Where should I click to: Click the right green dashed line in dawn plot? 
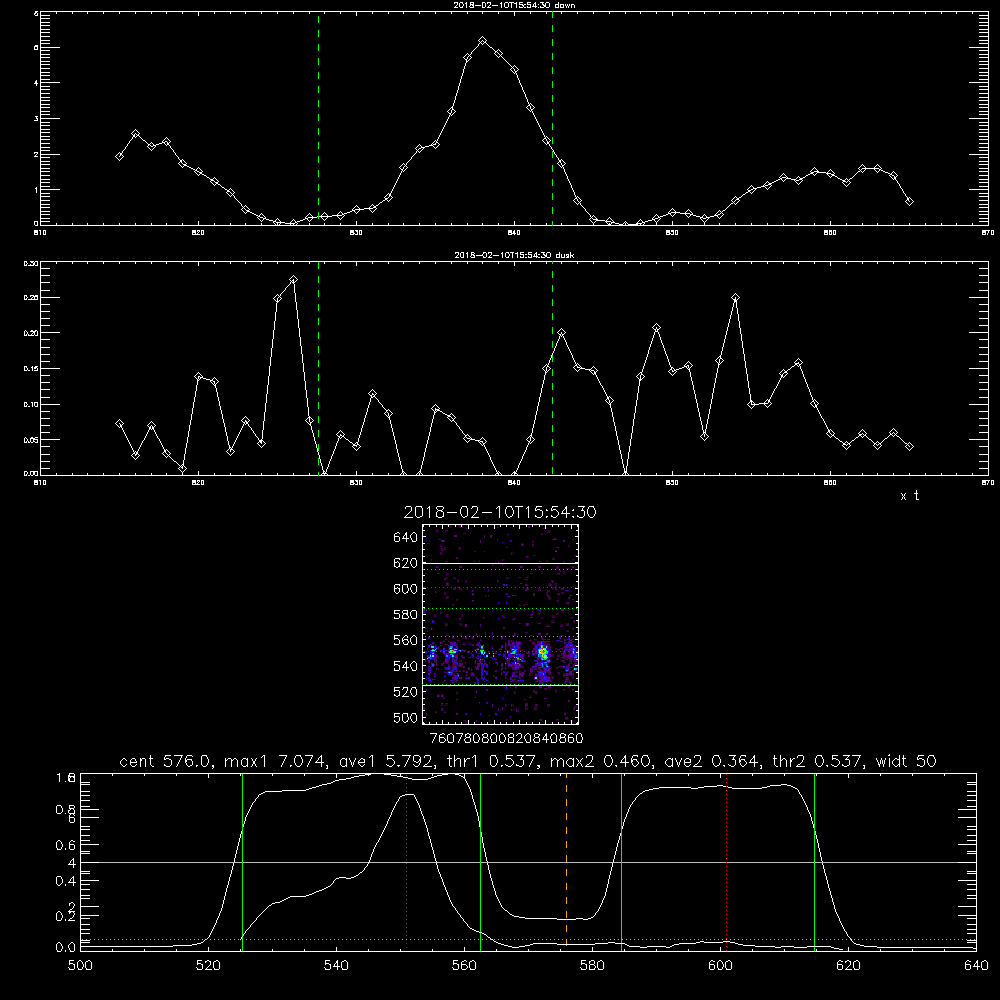pyautogui.click(x=552, y=119)
